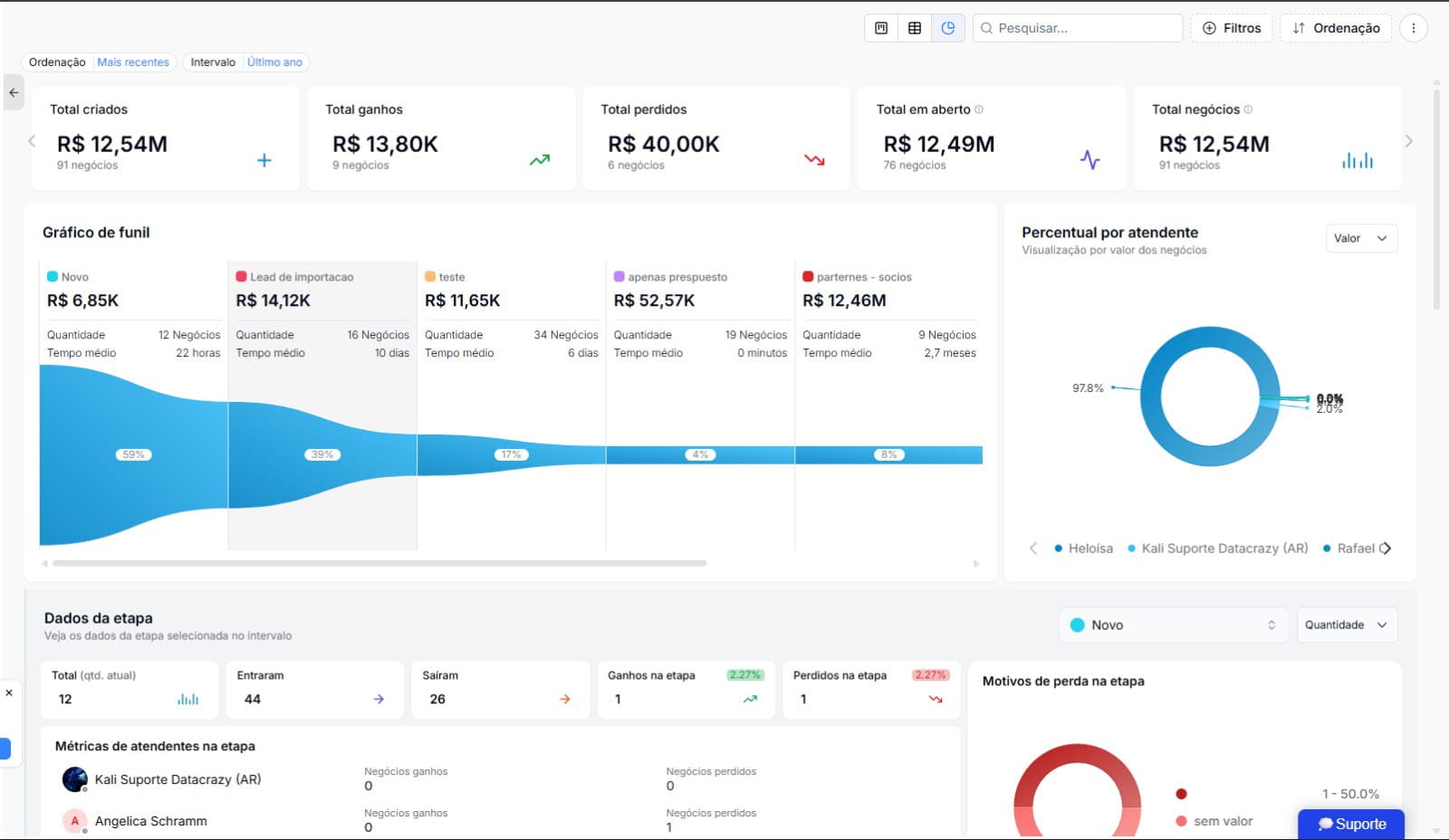Screen dimensions: 1449x840
Task: Click the 59% funnel percentage label
Action: 133,454
